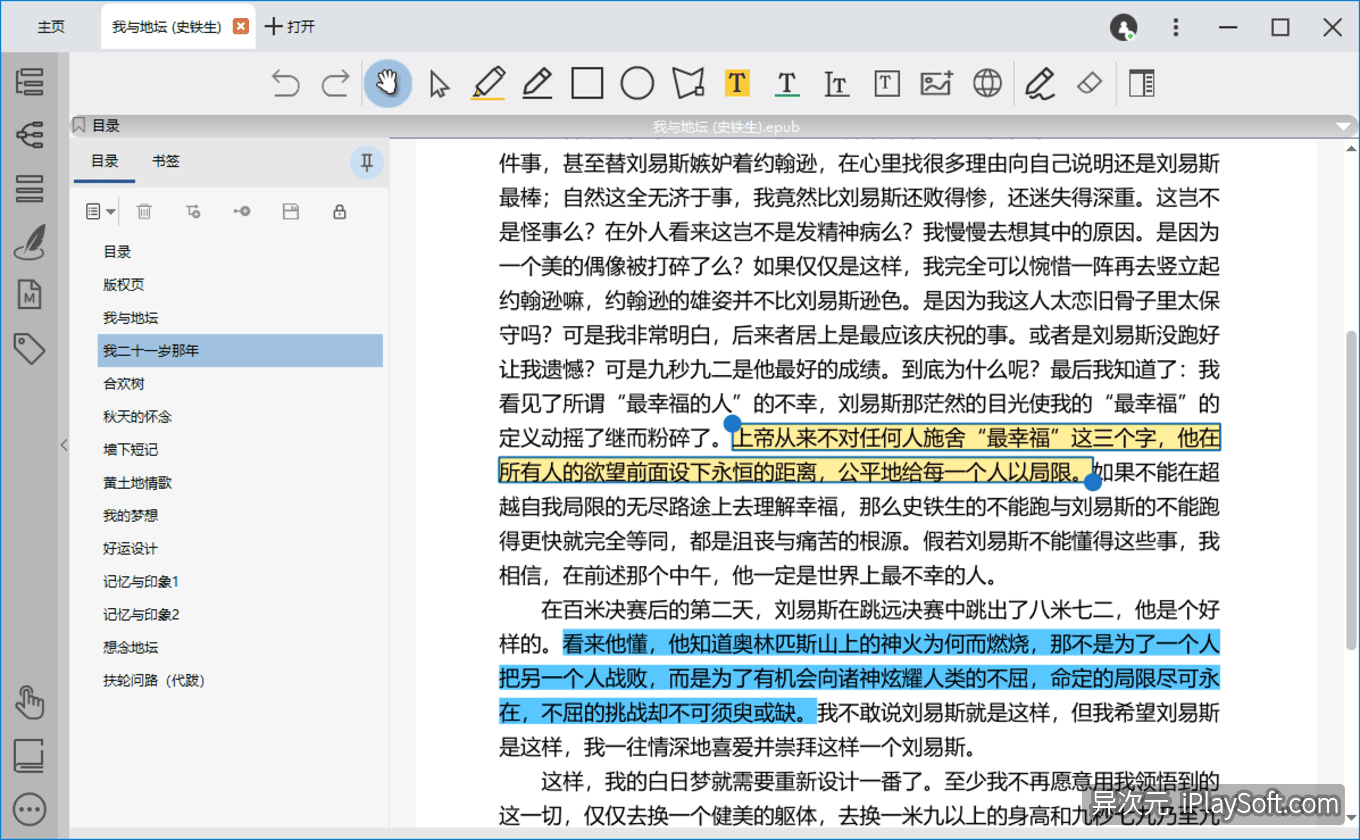Screen dimensions: 1360x840
Task: Go to the 主页 tab
Action: click(50, 27)
